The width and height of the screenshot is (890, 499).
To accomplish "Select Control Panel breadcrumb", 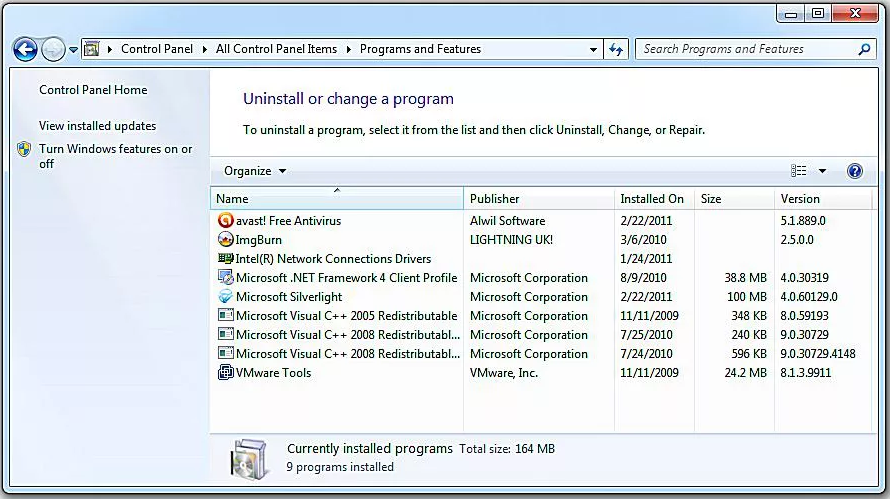I will [x=157, y=49].
